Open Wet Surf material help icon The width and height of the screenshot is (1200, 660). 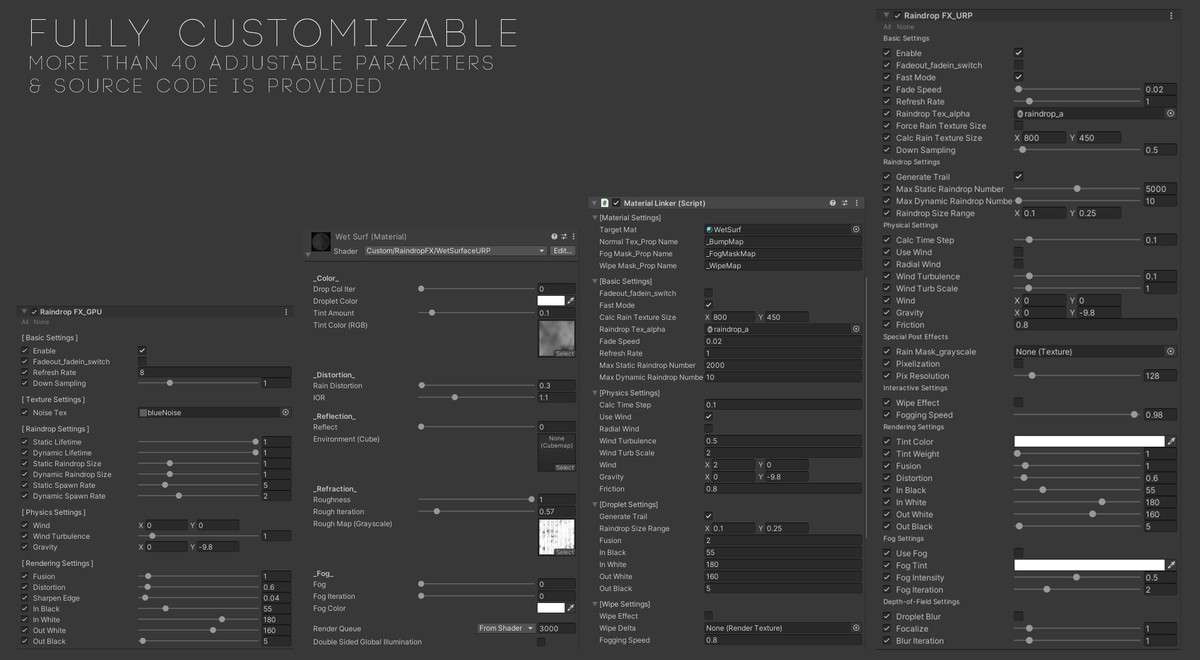[554, 237]
